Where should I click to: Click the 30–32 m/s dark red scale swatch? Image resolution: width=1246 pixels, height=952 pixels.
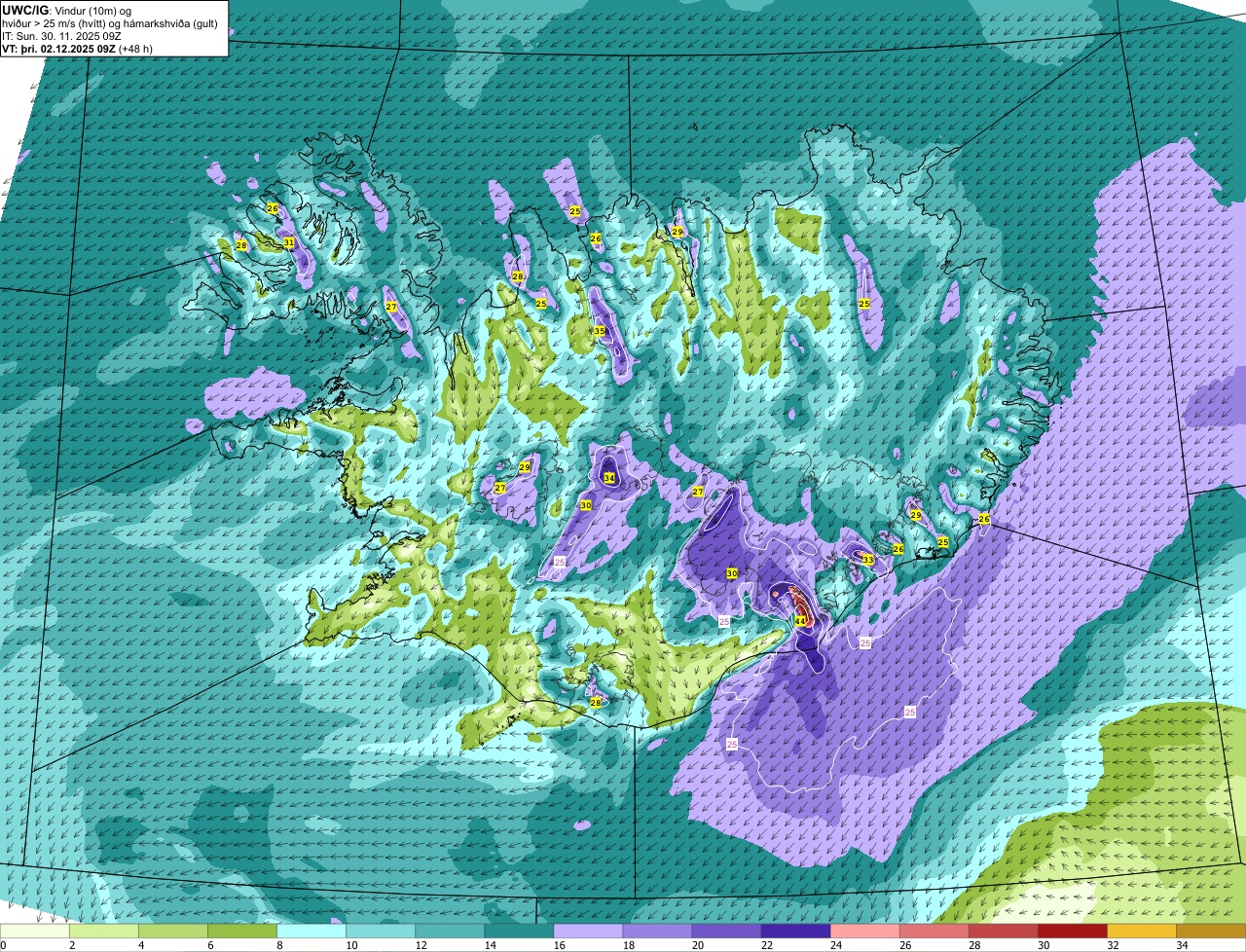tap(1072, 932)
